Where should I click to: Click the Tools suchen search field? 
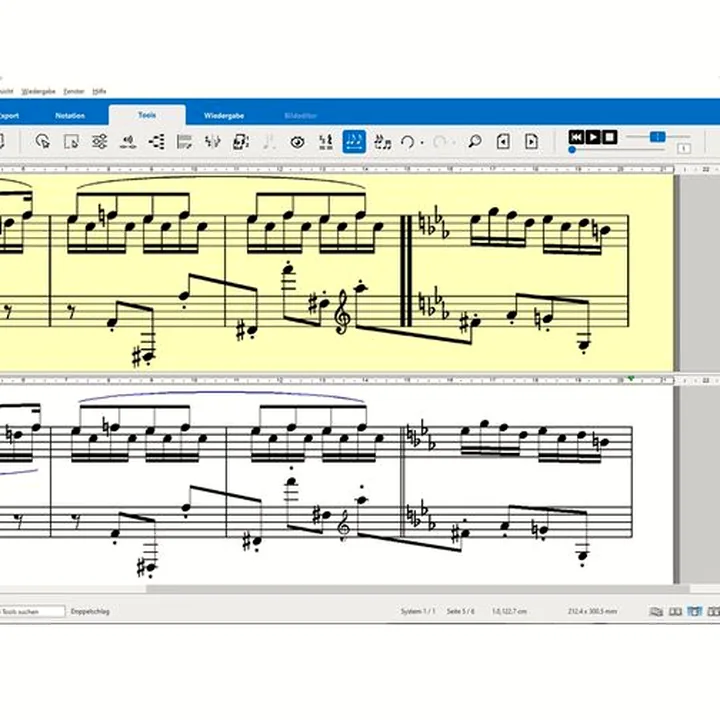pos(32,611)
